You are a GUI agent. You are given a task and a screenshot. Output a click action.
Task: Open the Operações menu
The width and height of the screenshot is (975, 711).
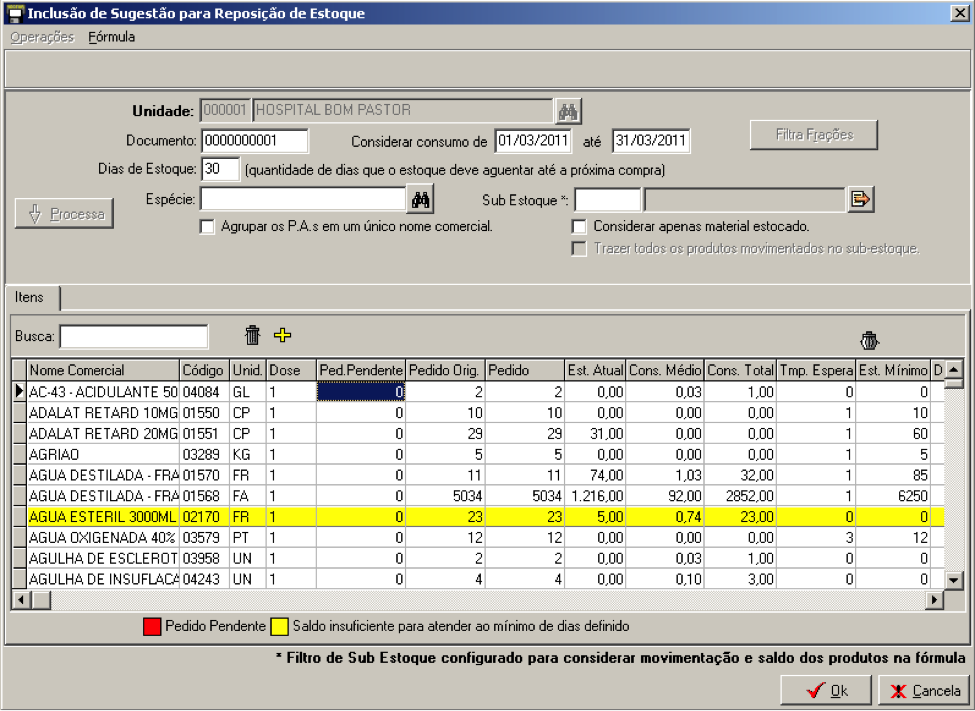[x=42, y=37]
